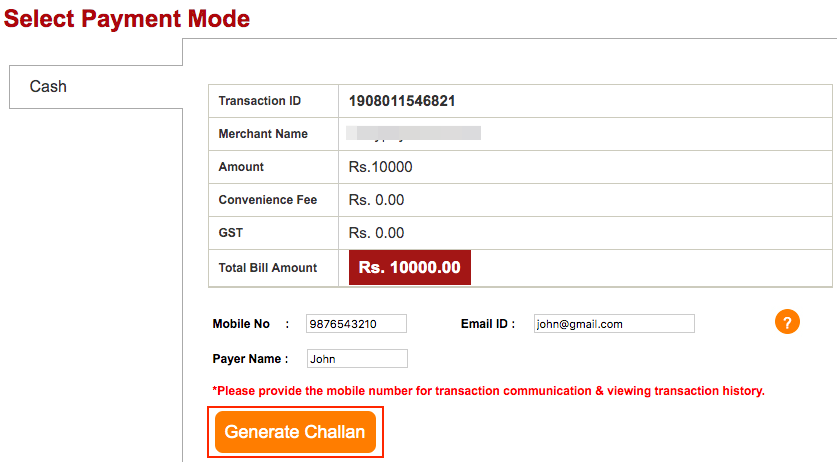This screenshot has width=837, height=462.
Task: Focus the Mobile No input field
Action: pyautogui.click(x=356, y=324)
